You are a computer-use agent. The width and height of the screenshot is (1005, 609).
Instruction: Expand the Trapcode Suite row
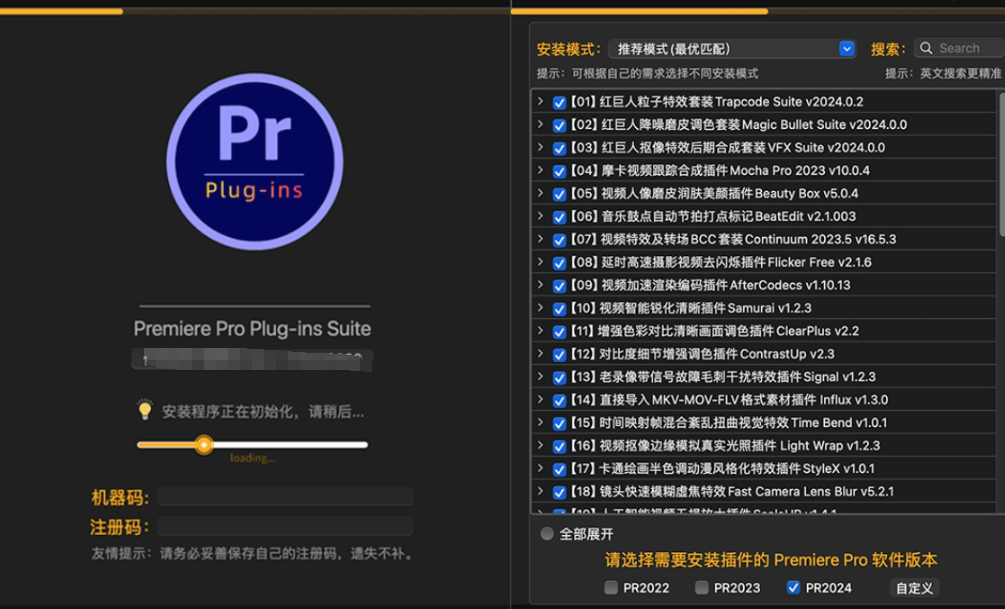pos(540,101)
